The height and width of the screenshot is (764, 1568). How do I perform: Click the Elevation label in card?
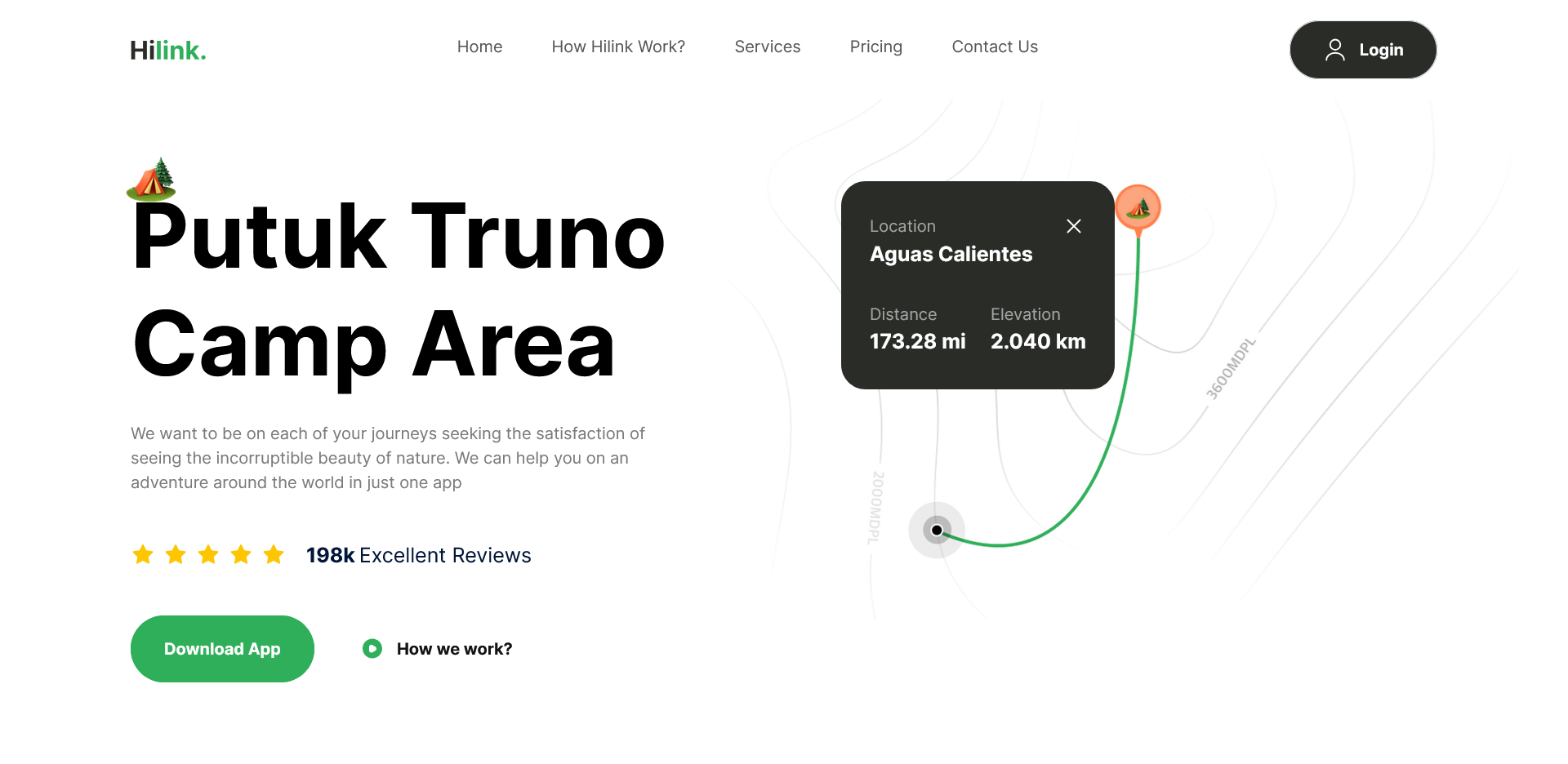pyautogui.click(x=1026, y=314)
